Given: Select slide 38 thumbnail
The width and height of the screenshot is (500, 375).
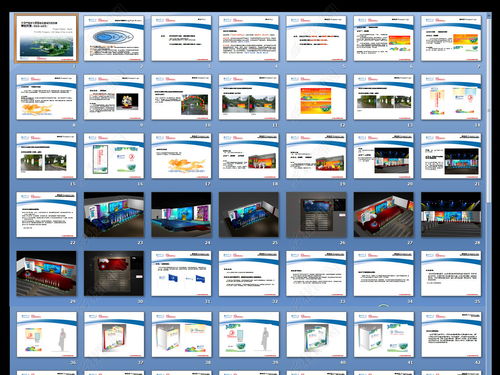Looking at the screenshot, I should (181, 334).
